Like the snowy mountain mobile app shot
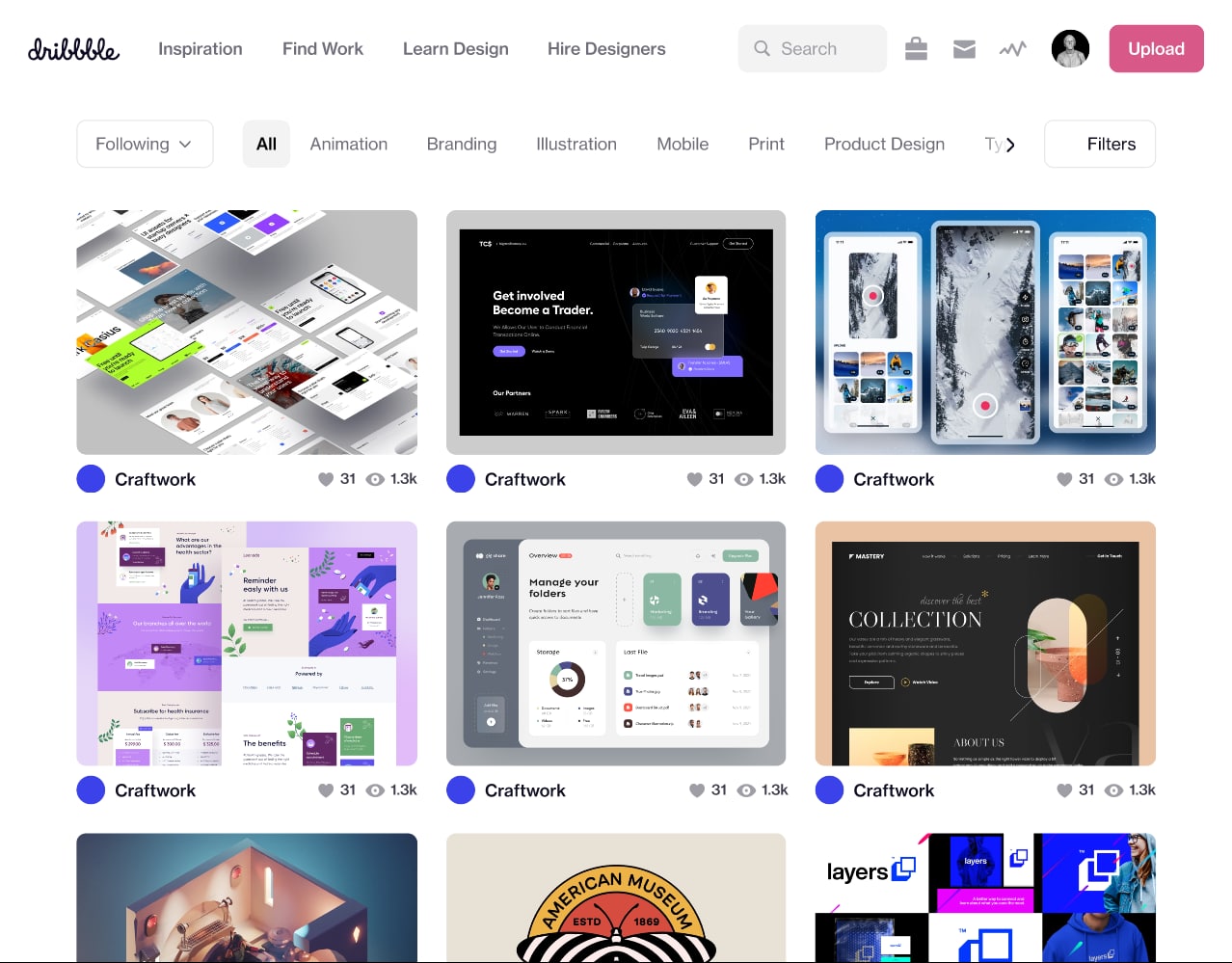 coord(1064,479)
